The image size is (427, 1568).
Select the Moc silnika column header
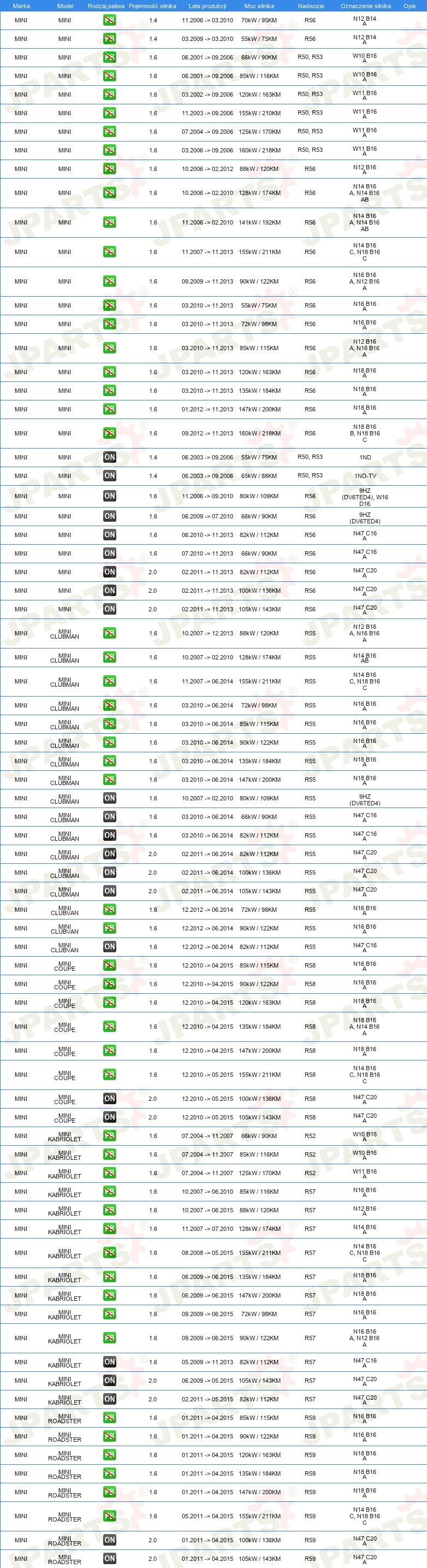pyautogui.click(x=259, y=6)
